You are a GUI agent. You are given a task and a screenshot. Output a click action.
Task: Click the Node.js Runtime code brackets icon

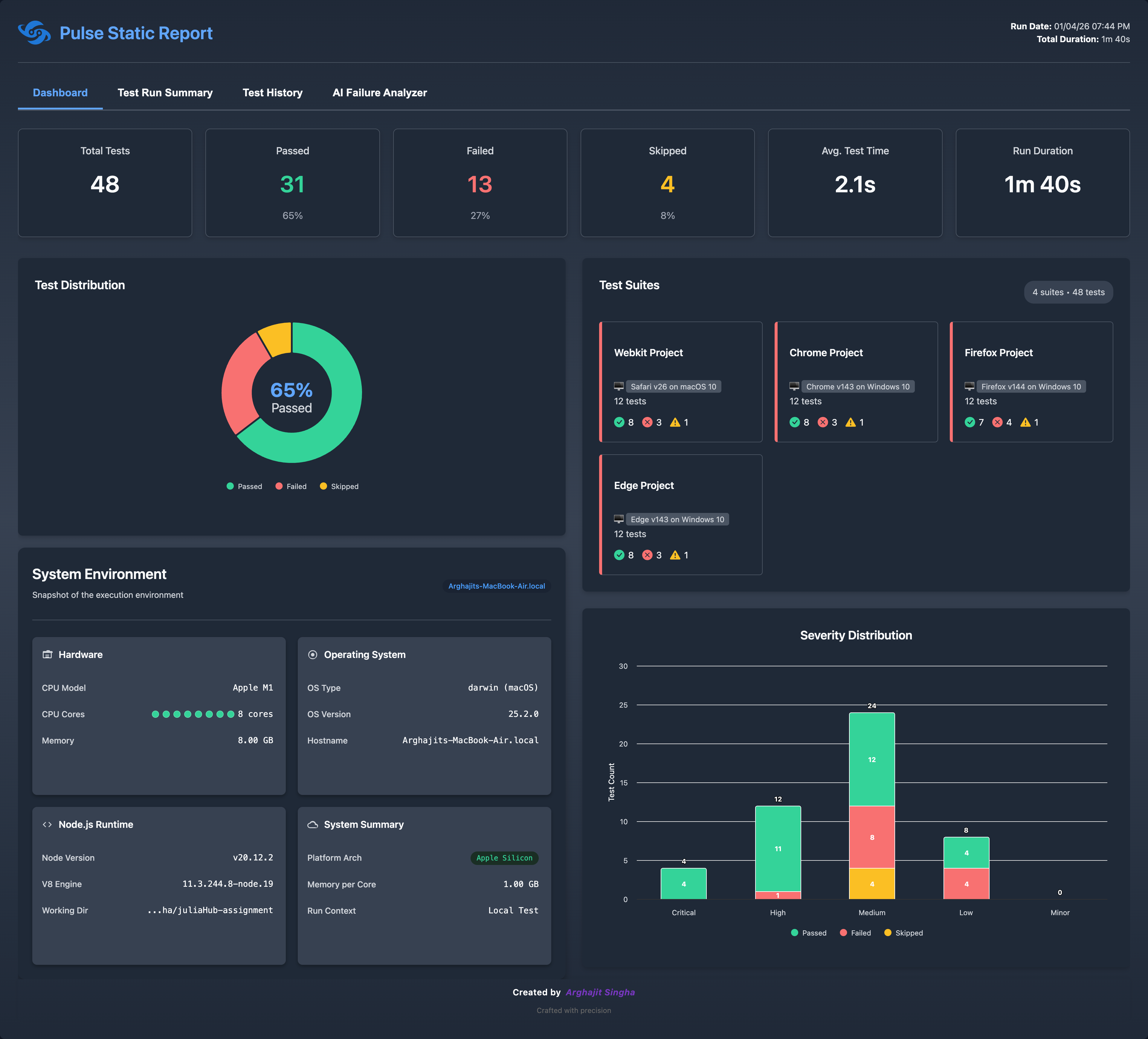tap(48, 824)
